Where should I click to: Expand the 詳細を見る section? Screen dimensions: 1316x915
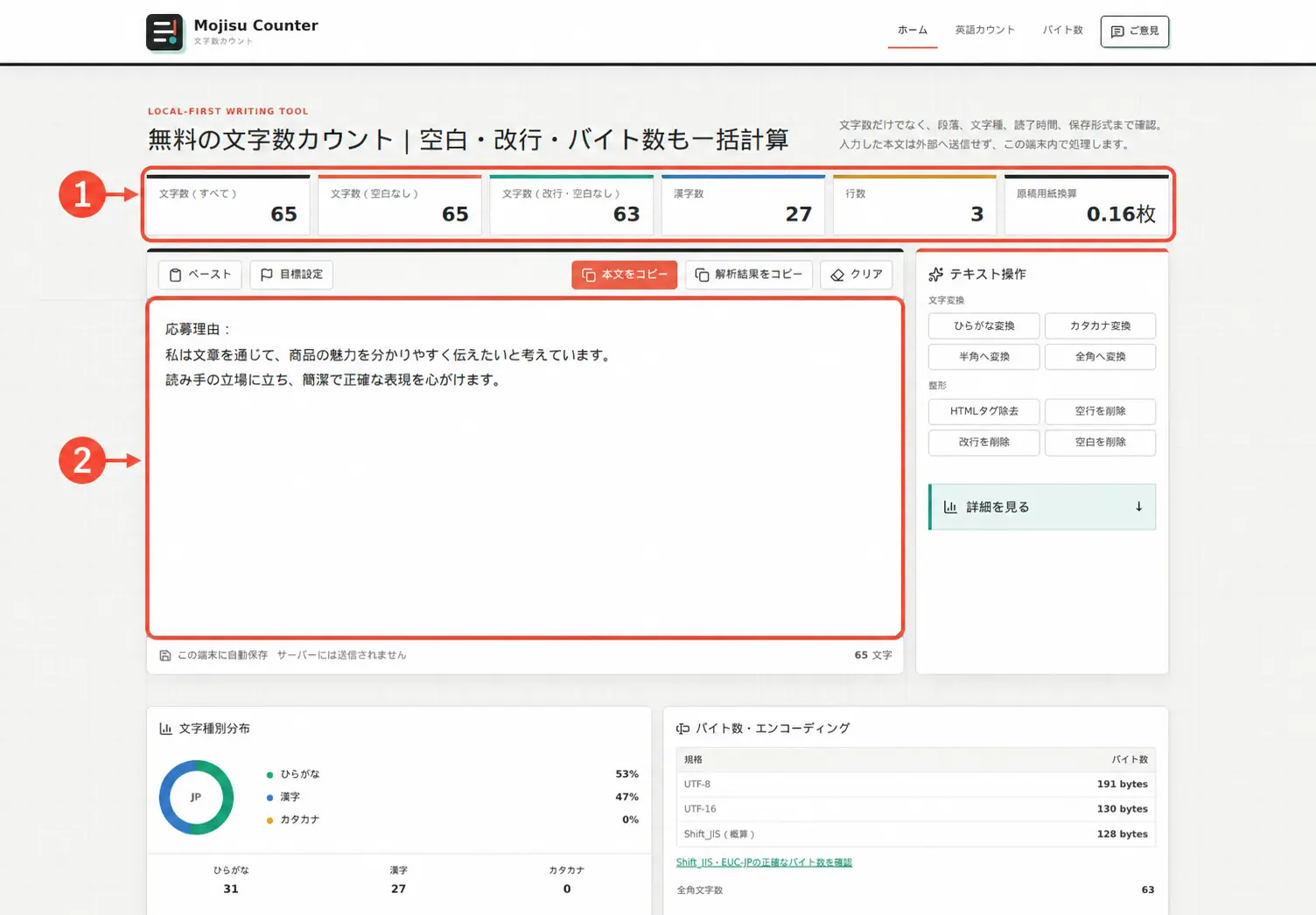tap(1042, 507)
